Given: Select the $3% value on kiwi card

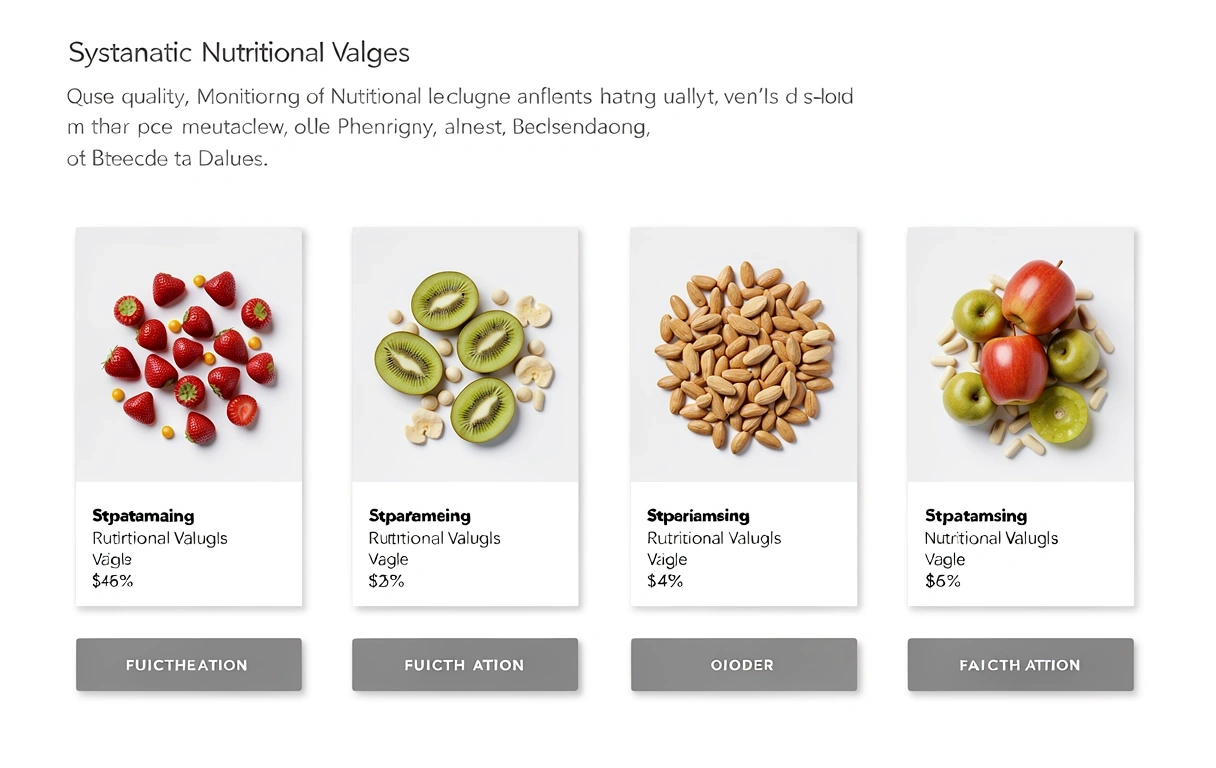Looking at the screenshot, I should pos(386,581).
